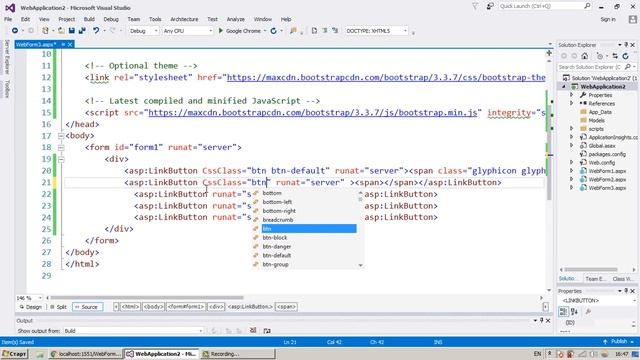Click the Categorized icon in Properties panel
Screen dimensions: 640x360
tap(563, 312)
